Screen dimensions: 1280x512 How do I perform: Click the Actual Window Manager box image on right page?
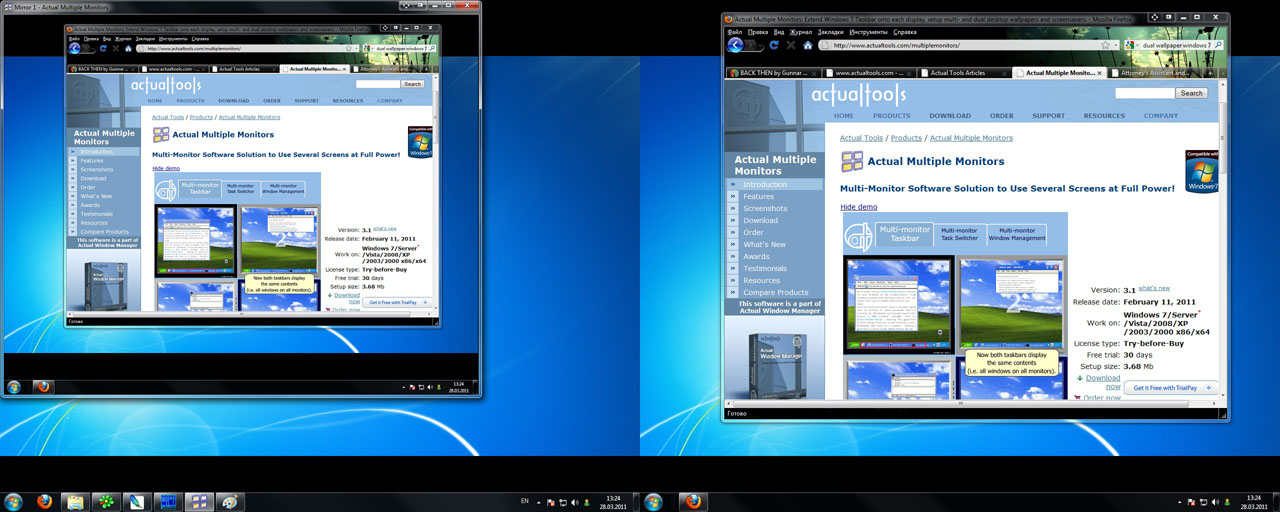pos(776,367)
